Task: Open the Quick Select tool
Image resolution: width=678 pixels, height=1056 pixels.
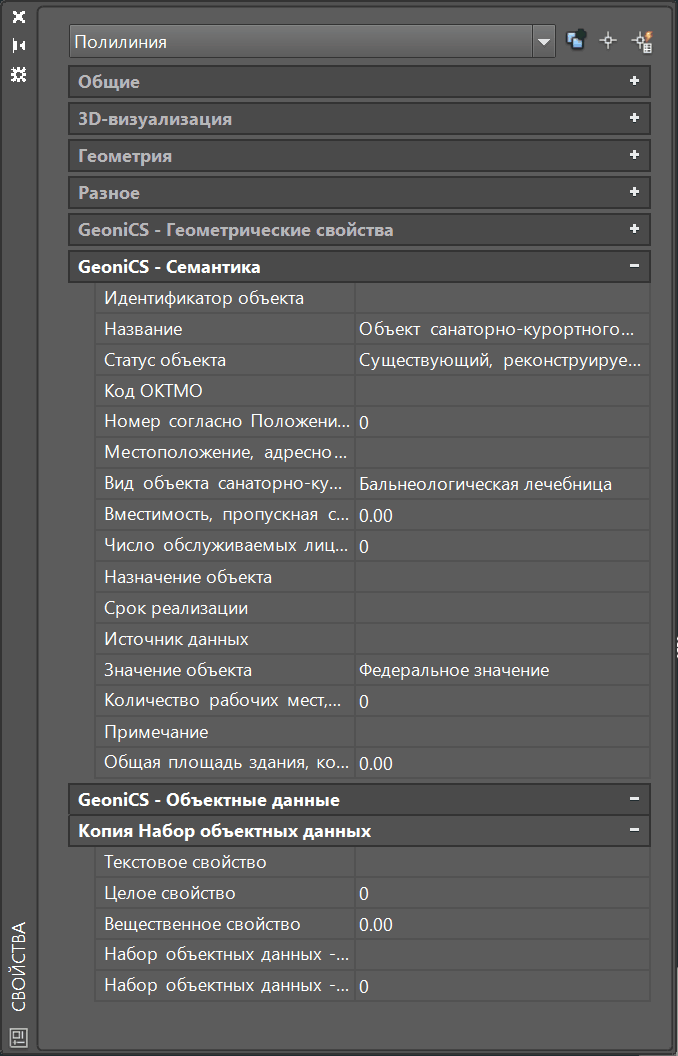Action: [641, 41]
